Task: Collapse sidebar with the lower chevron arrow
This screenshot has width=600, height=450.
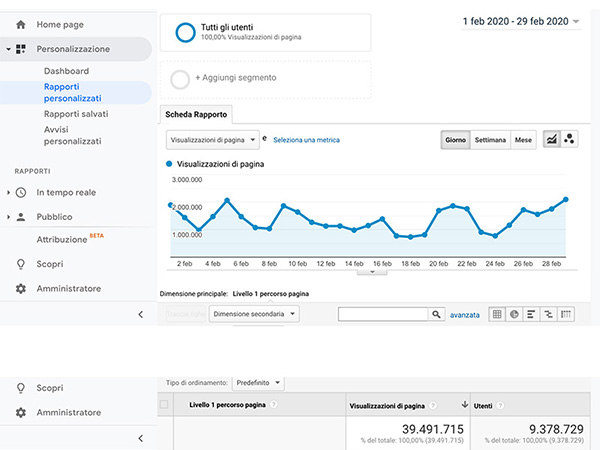Action: 140,438
